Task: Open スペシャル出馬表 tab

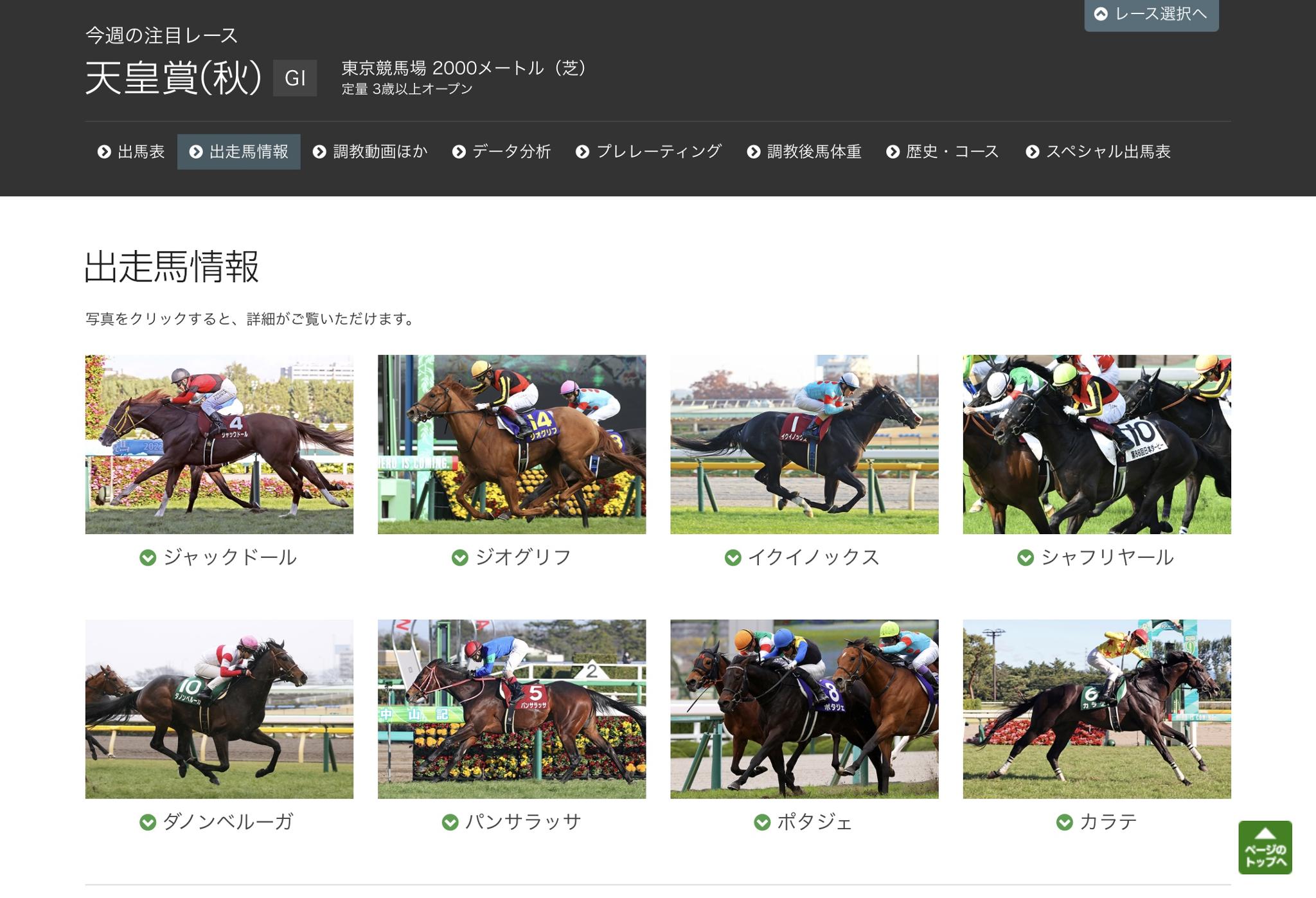Action: click(1099, 152)
